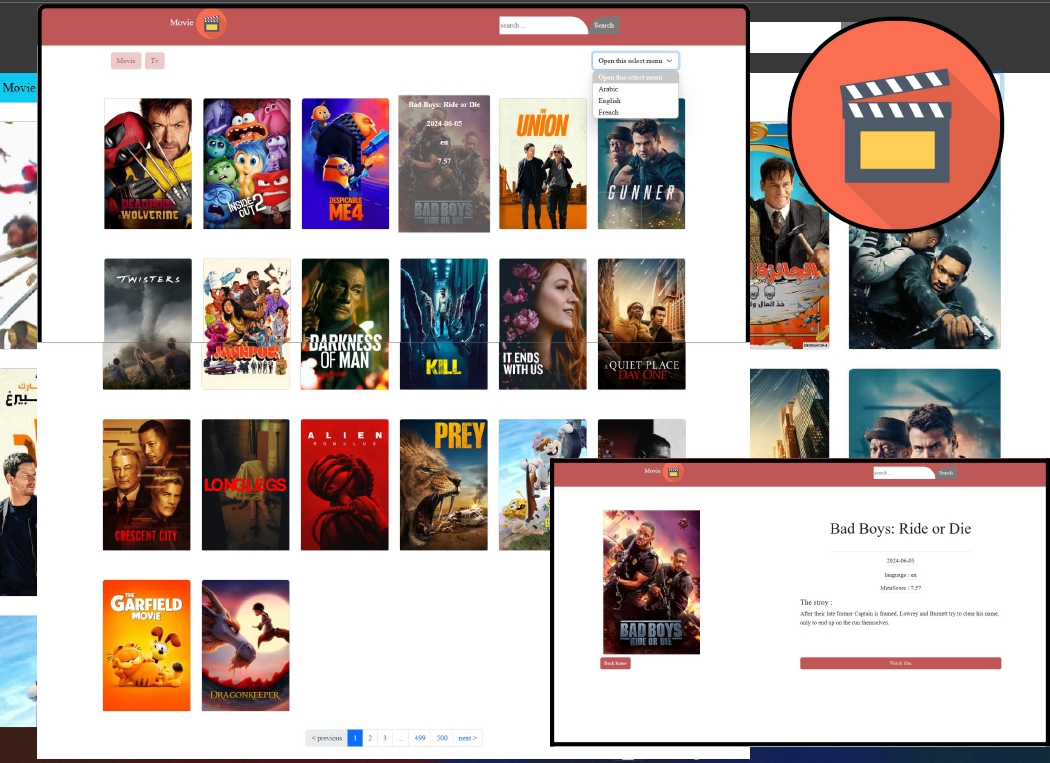1050x763 pixels.
Task: Click the 'Back home' button
Action: 615,663
